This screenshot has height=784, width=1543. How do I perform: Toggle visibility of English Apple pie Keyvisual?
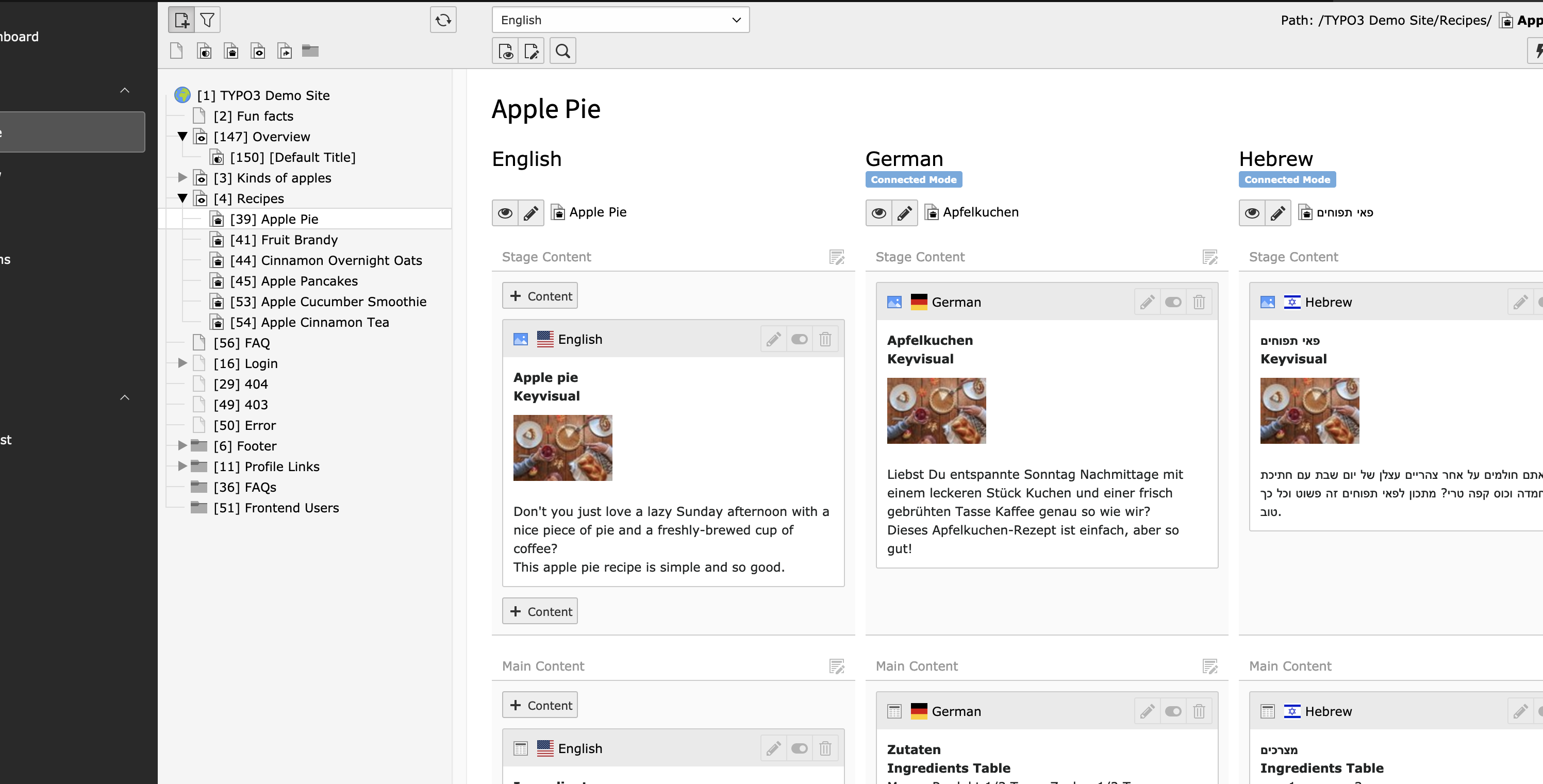[800, 339]
